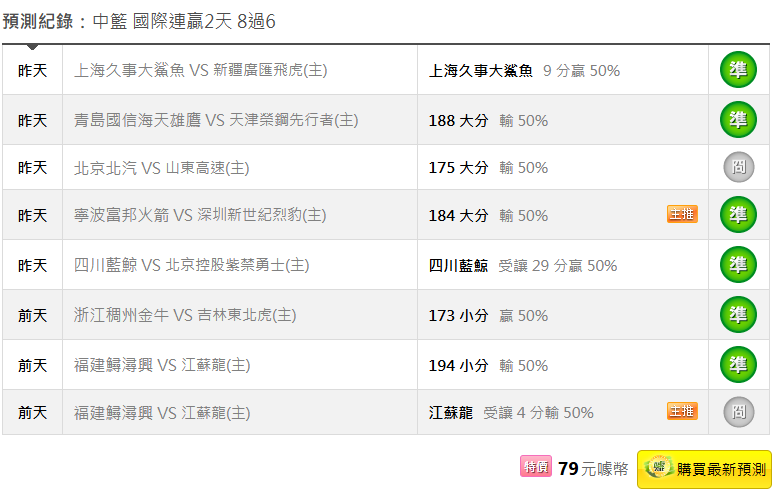Open 上海久事大鯊魚 VS 新疆廣匯飛虎 match link
Viewport: 775px width, 489px height.
point(201,70)
